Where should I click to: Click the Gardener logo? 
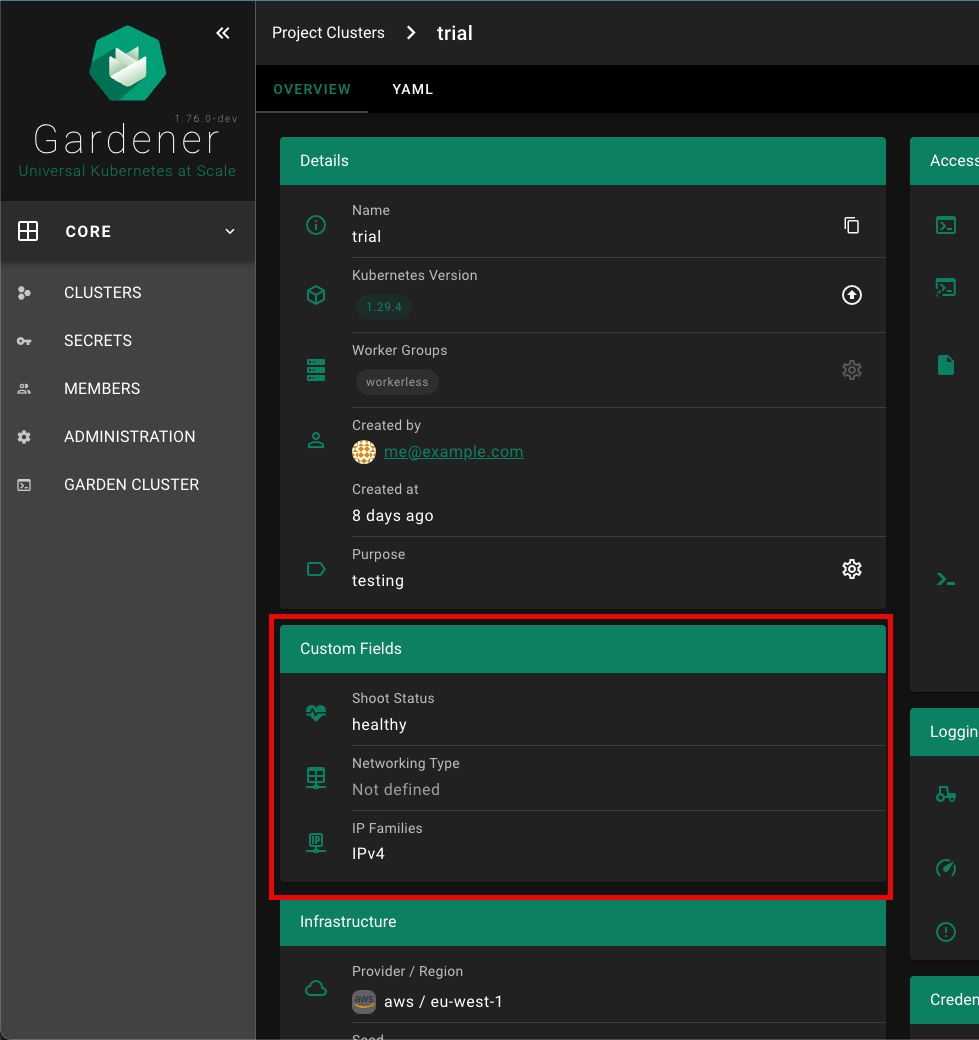(127, 65)
